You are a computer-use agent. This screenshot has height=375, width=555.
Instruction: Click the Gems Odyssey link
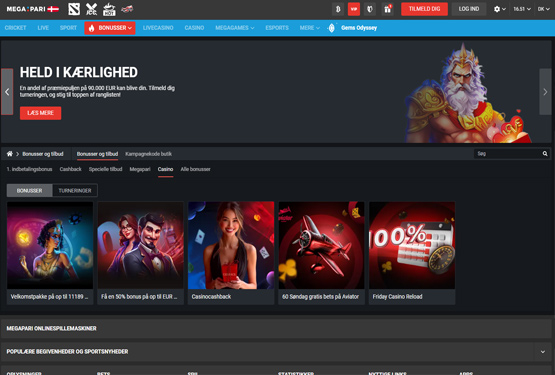pyautogui.click(x=359, y=28)
